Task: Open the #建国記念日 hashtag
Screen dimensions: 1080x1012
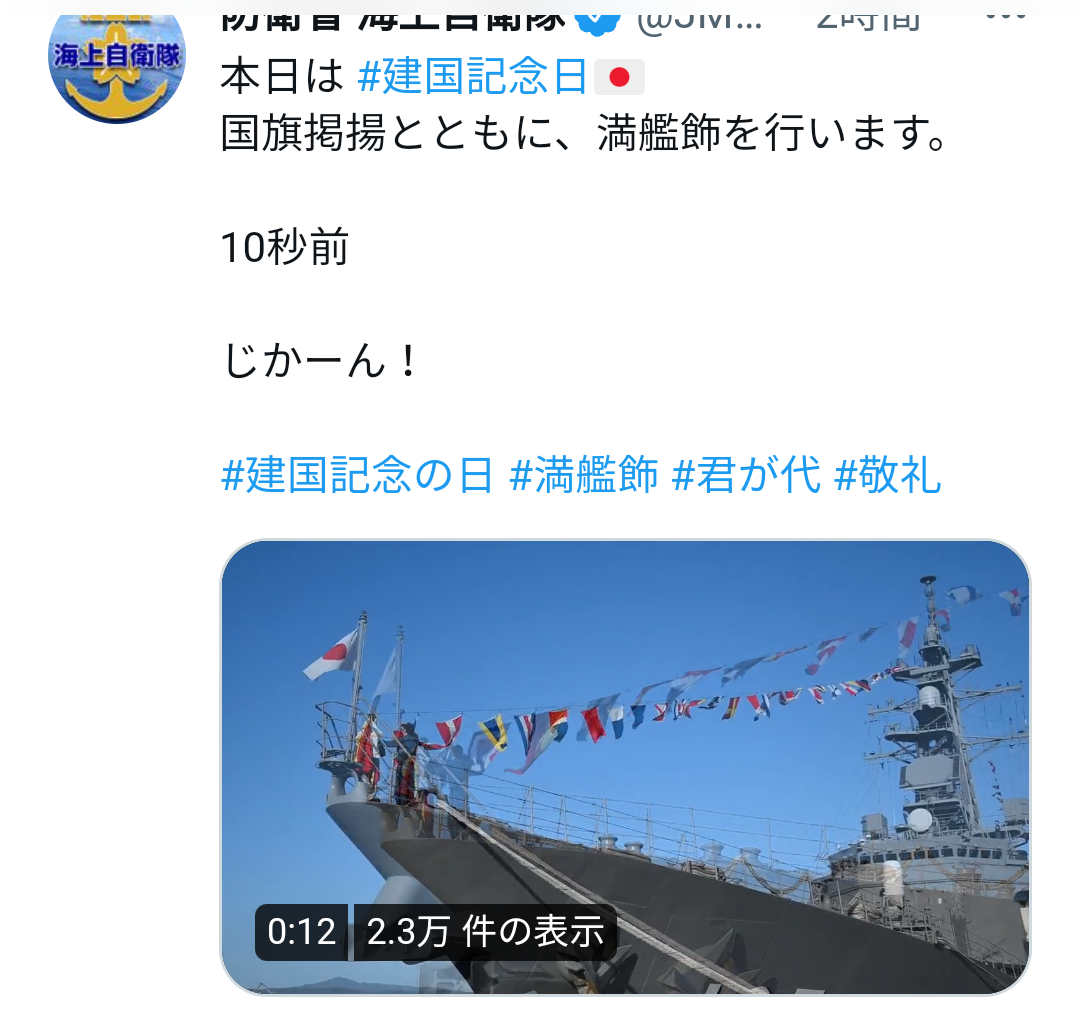Action: (x=472, y=76)
